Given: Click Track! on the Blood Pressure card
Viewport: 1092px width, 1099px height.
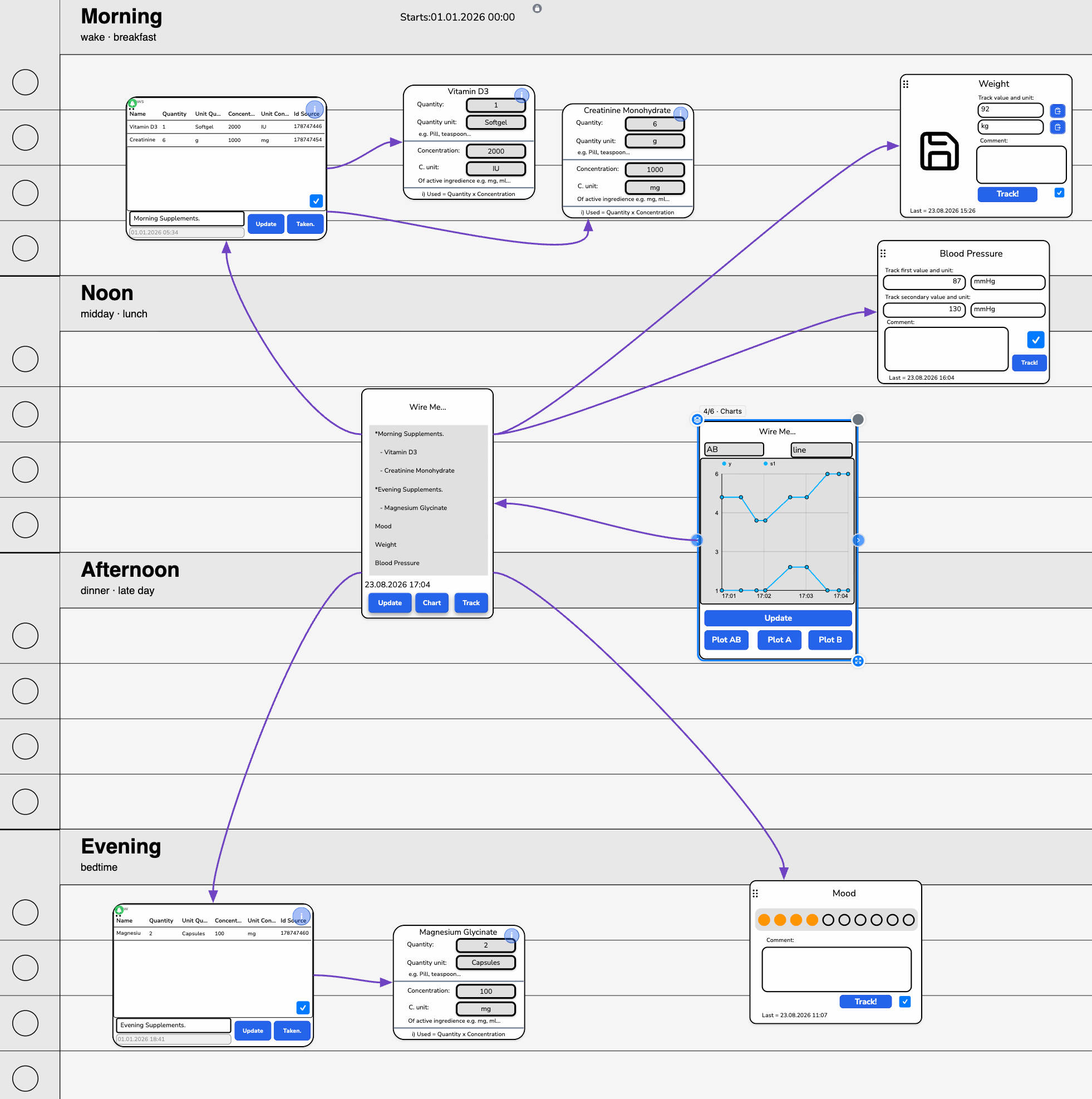Looking at the screenshot, I should tap(1029, 362).
